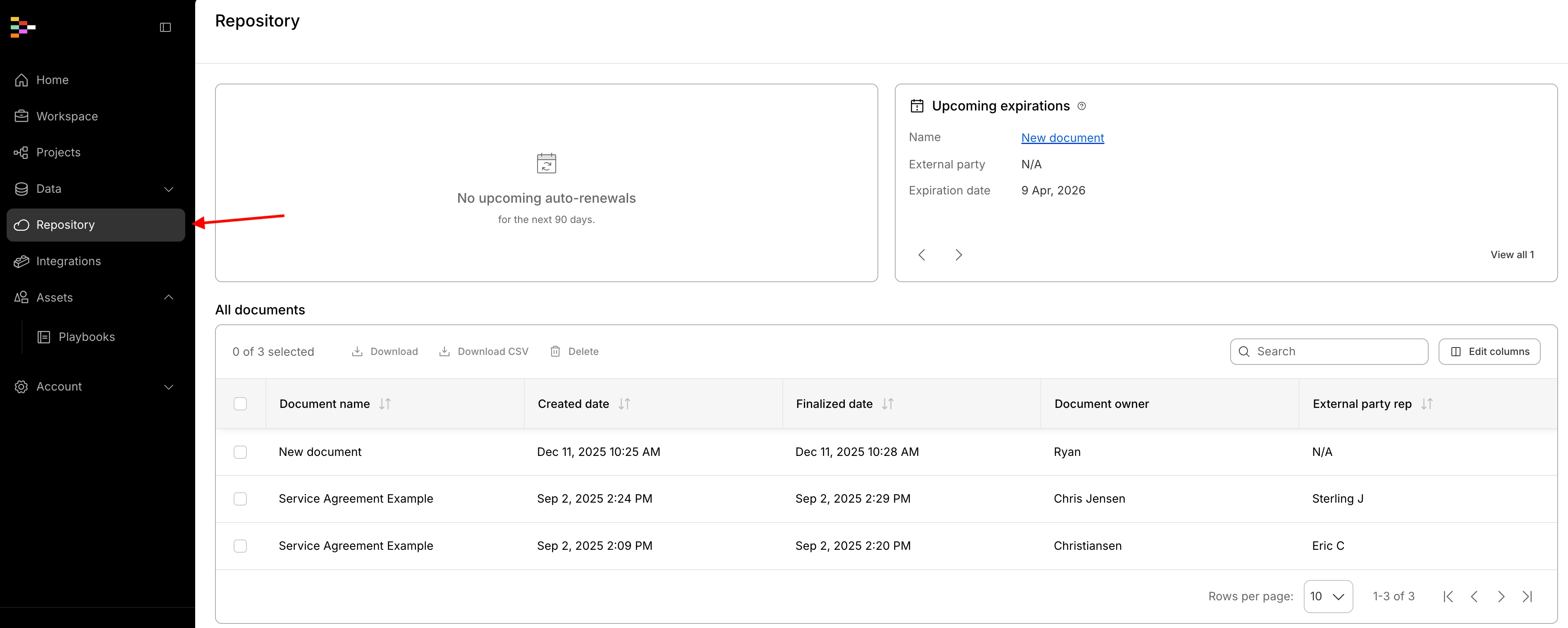Screen dimensions: 1568x628
Task: Expand the Data menu section
Action: pyautogui.click(x=169, y=189)
